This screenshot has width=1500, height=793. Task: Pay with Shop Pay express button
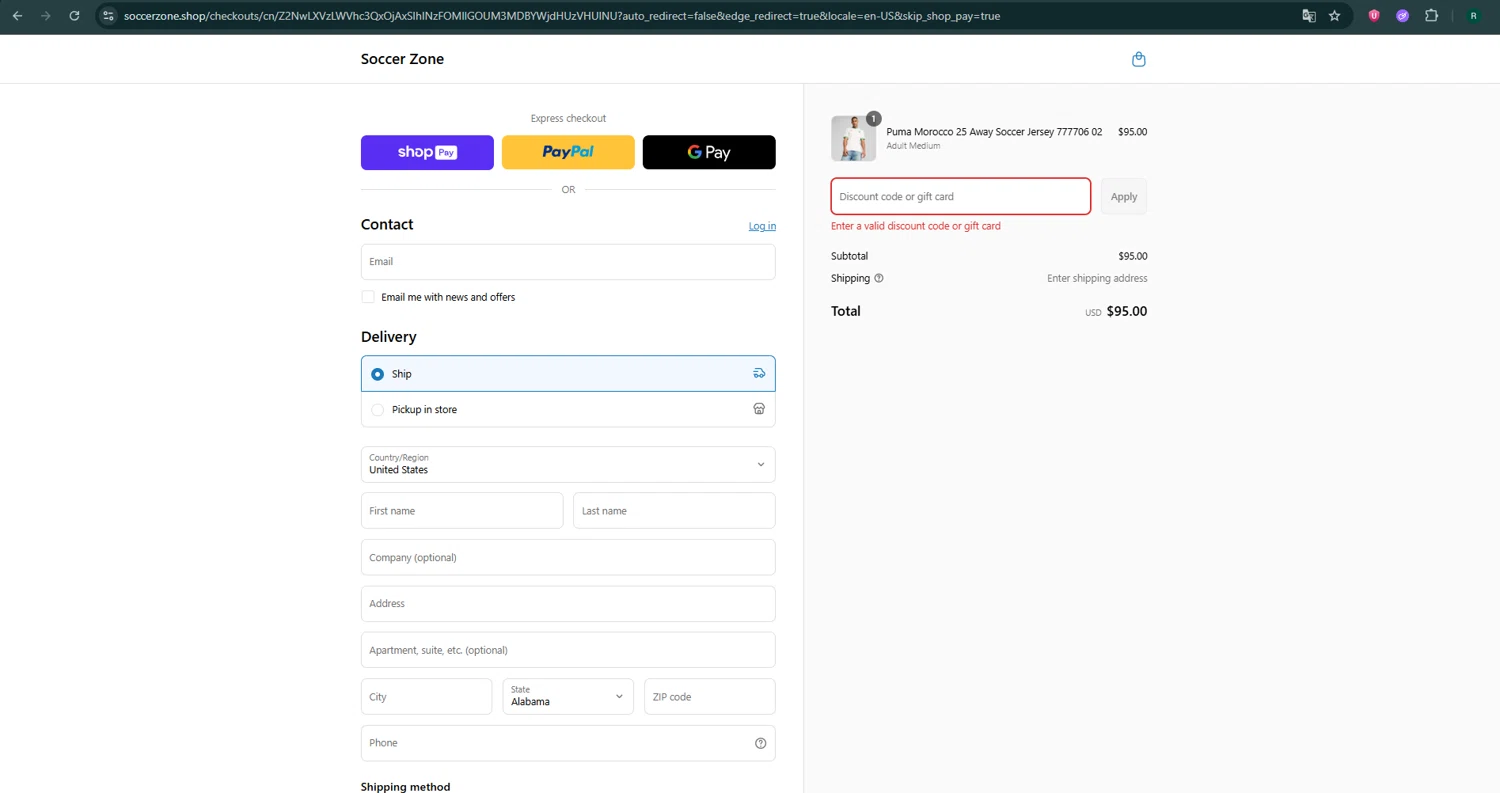pyautogui.click(x=427, y=152)
